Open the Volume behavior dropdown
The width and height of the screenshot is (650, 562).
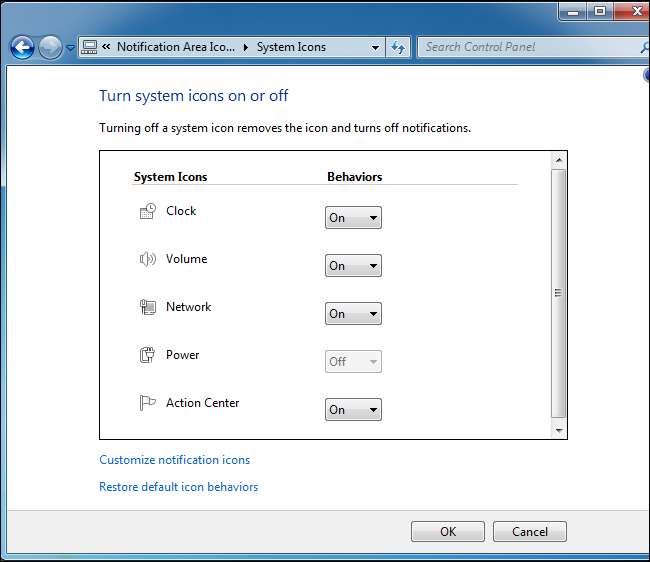pyautogui.click(x=353, y=266)
